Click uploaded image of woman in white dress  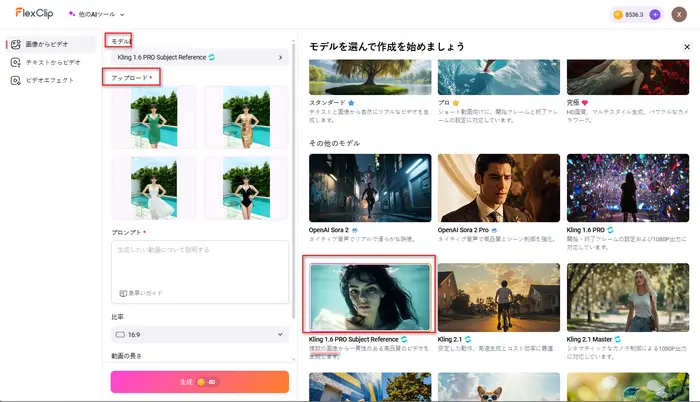tap(154, 188)
